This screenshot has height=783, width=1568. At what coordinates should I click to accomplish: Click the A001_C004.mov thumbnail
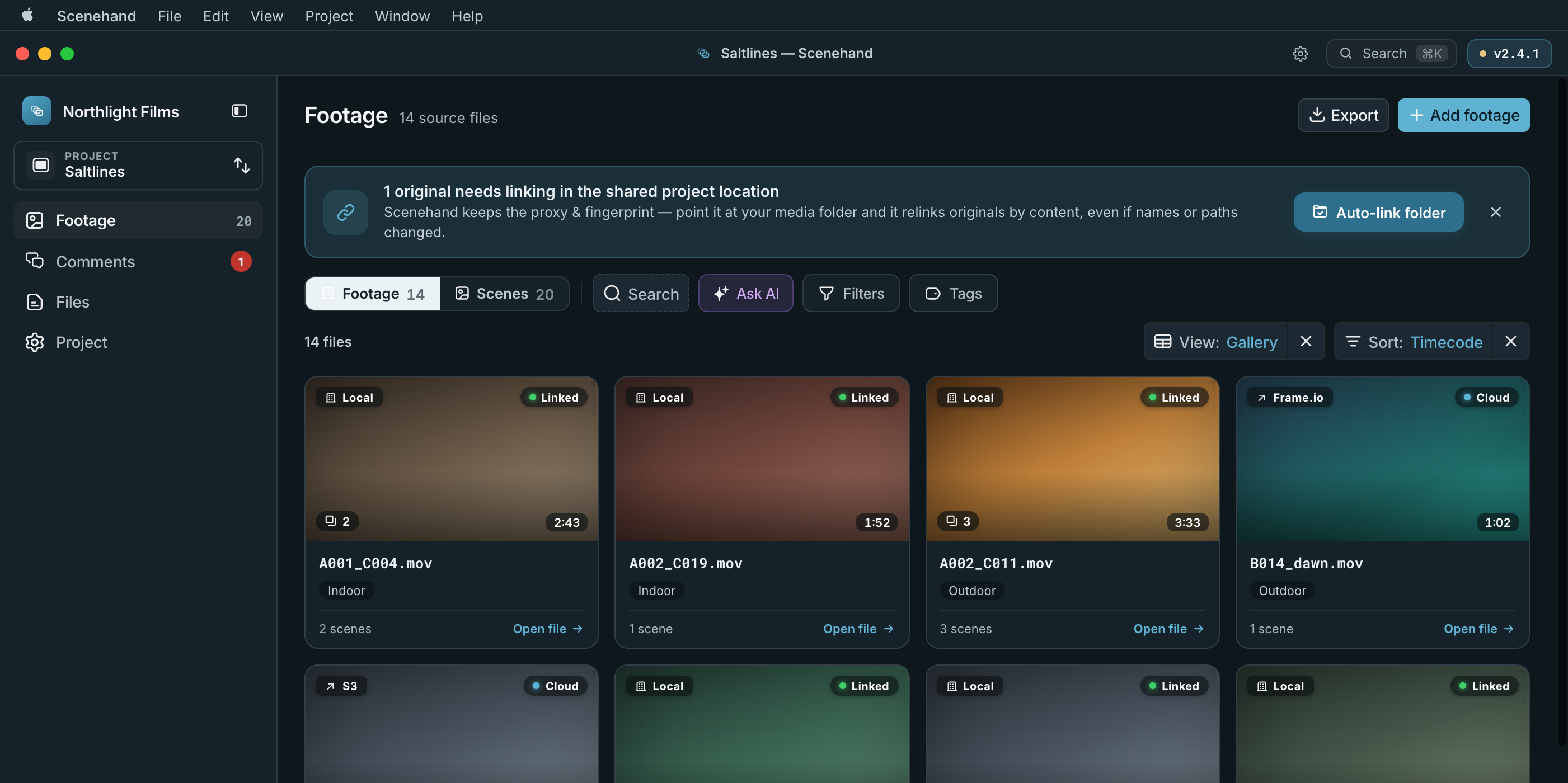pyautogui.click(x=452, y=459)
